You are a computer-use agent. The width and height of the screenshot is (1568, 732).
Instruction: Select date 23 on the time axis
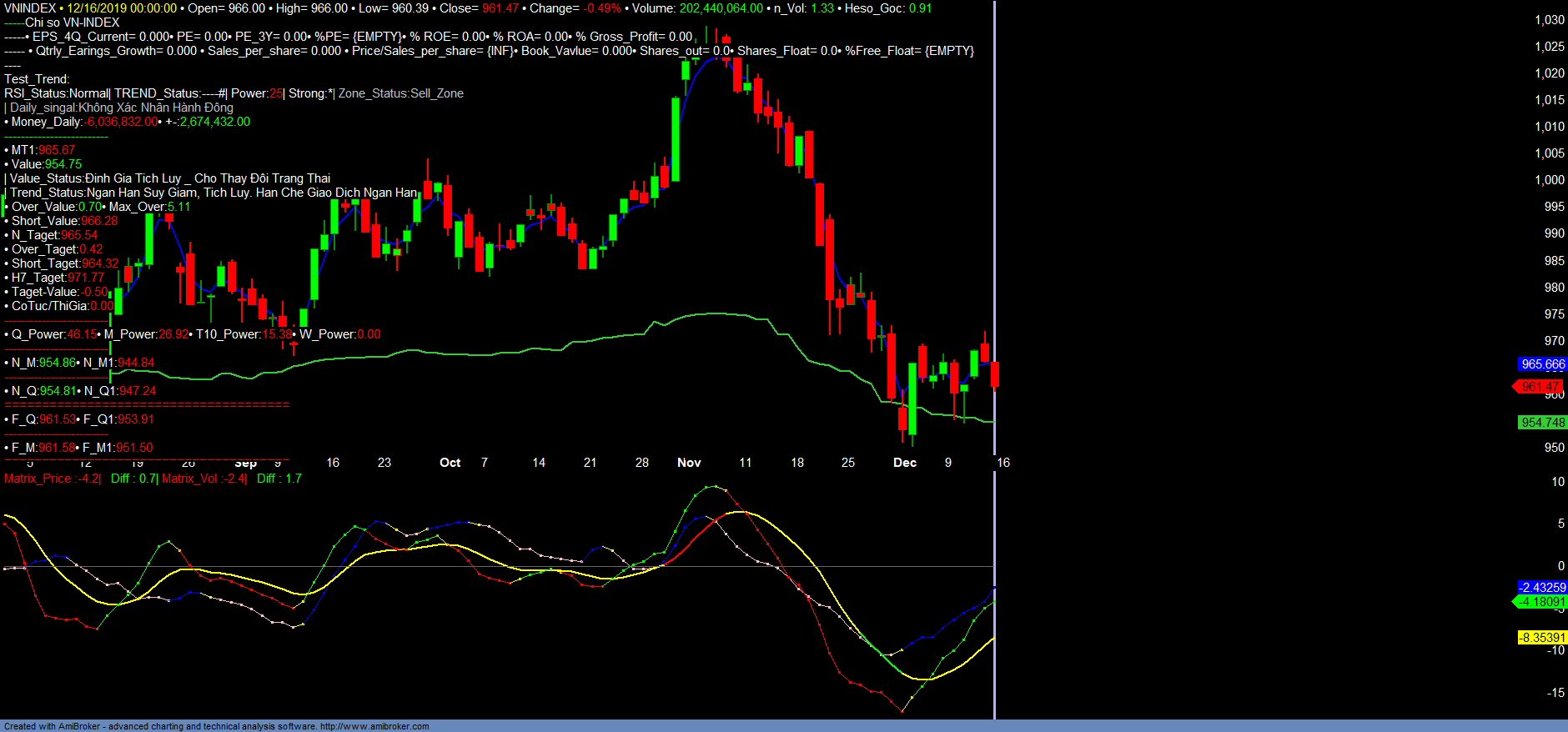click(x=384, y=463)
